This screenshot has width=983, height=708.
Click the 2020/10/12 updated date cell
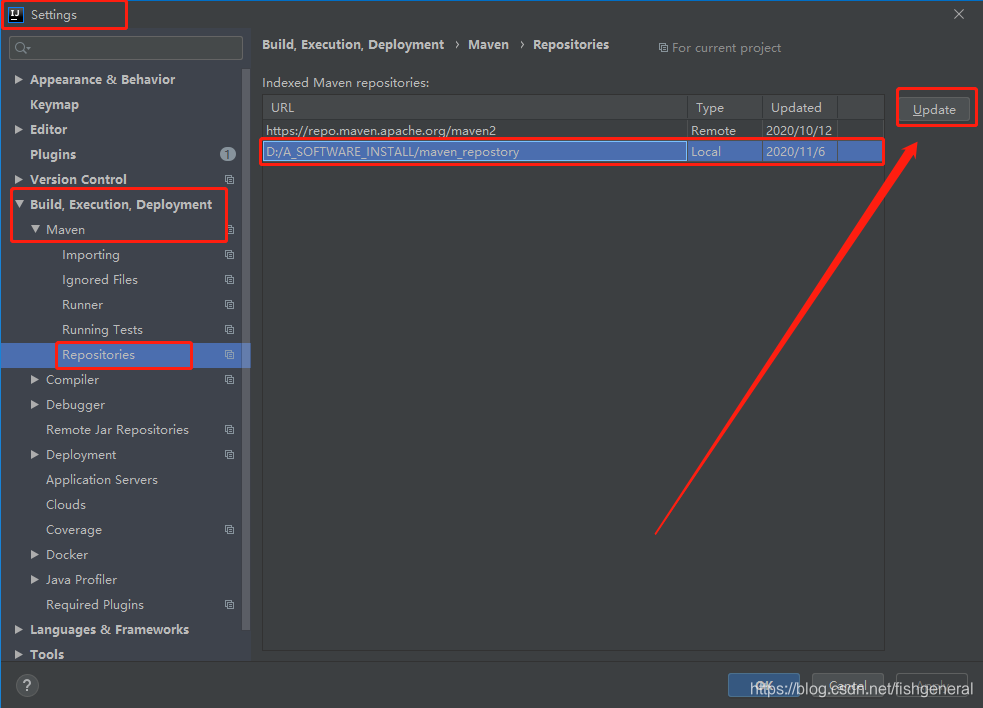(x=799, y=130)
